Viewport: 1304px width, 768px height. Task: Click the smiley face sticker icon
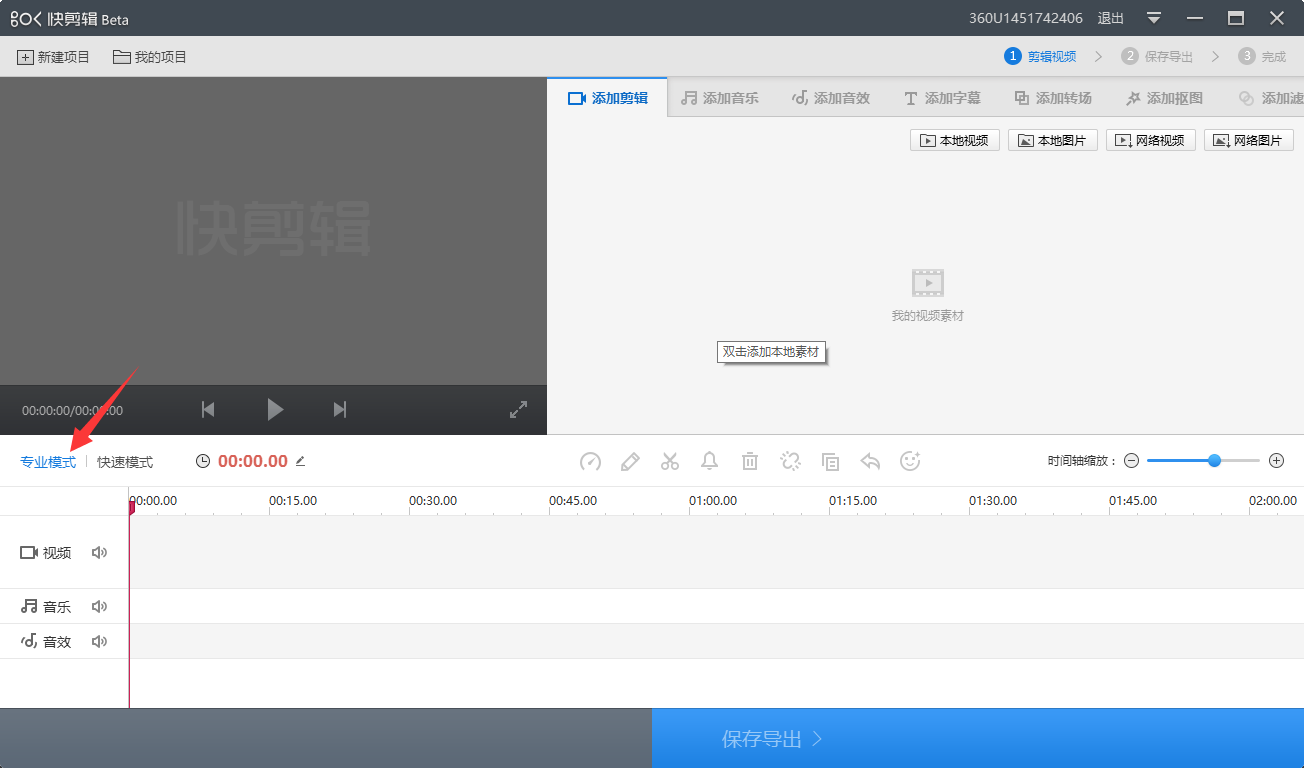tap(910, 461)
